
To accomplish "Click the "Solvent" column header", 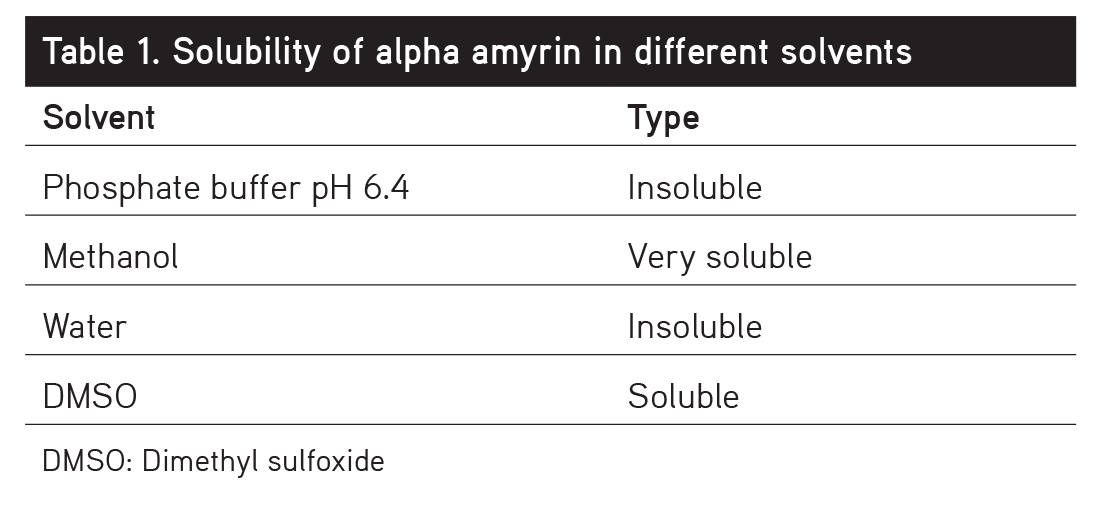I will click(99, 118).
